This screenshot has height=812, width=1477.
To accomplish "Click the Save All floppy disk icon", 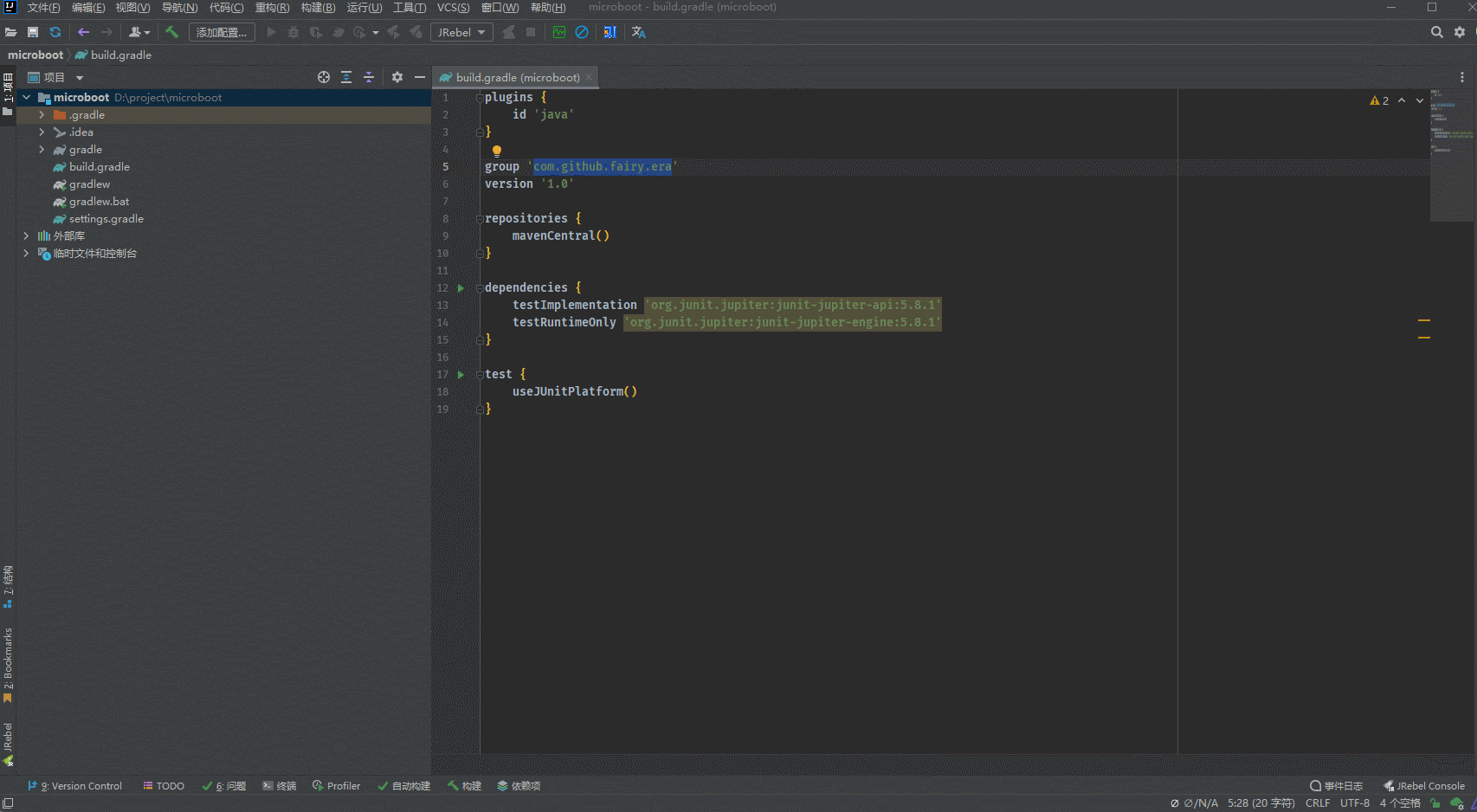I will click(x=33, y=32).
